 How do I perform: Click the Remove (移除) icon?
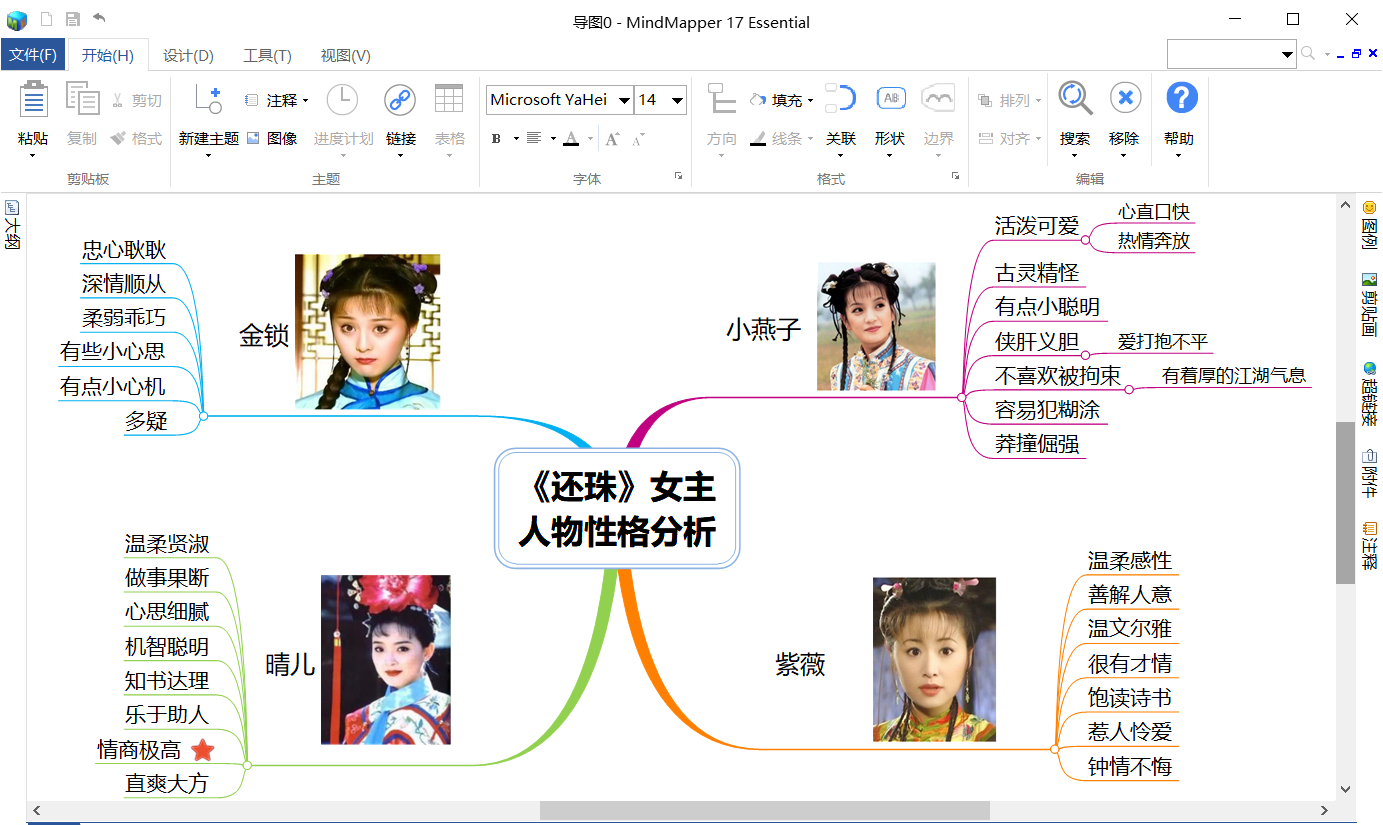pyautogui.click(x=1125, y=99)
